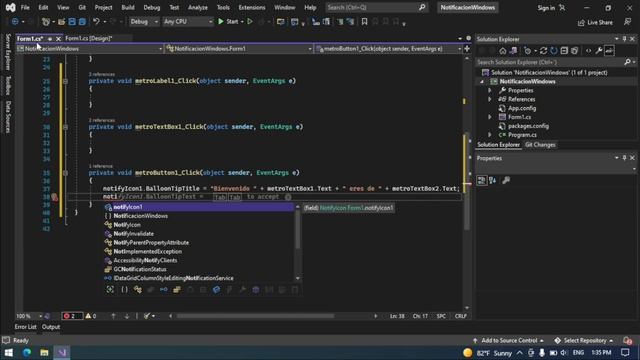Click Start Without Debugging outline arrow
The image size is (640, 360).
click(x=250, y=22)
